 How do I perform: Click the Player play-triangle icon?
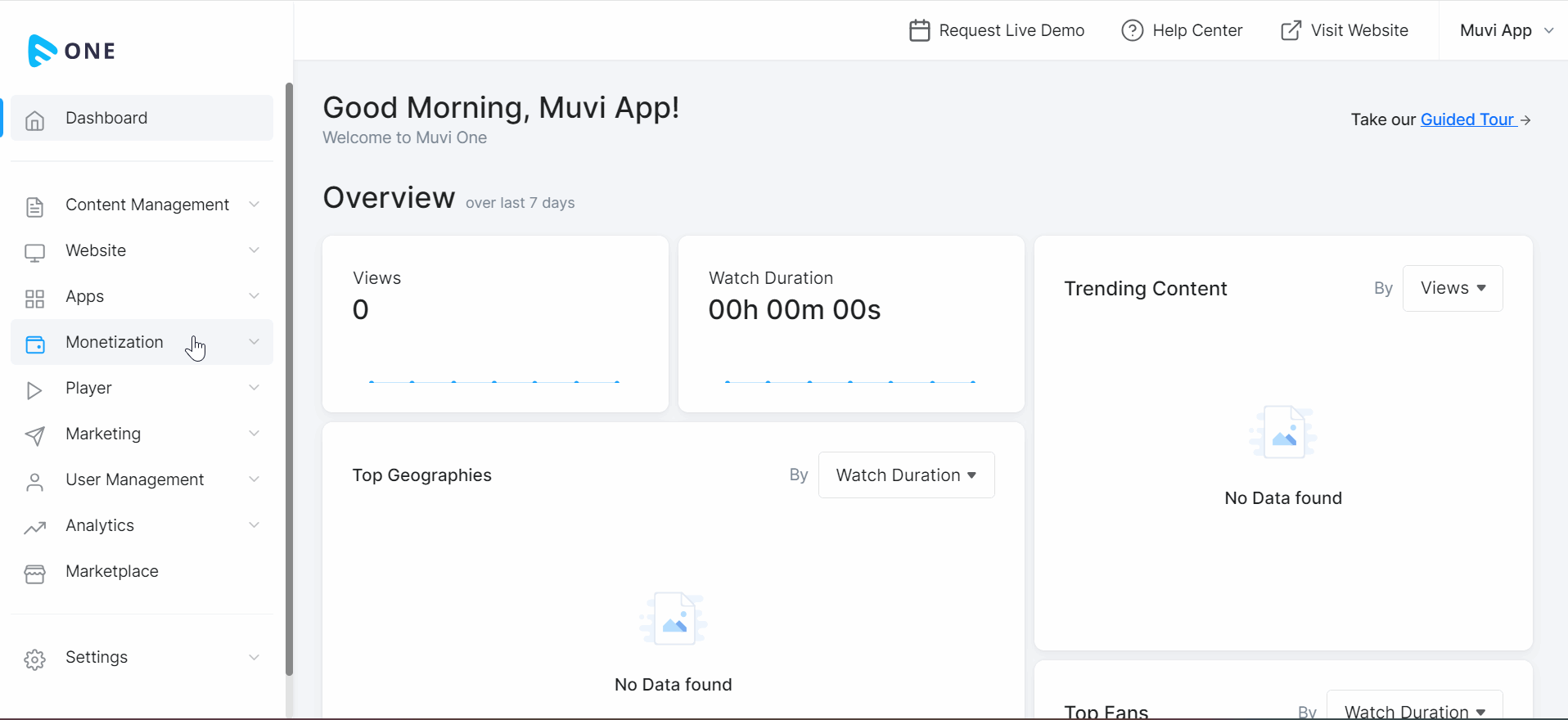(34, 390)
